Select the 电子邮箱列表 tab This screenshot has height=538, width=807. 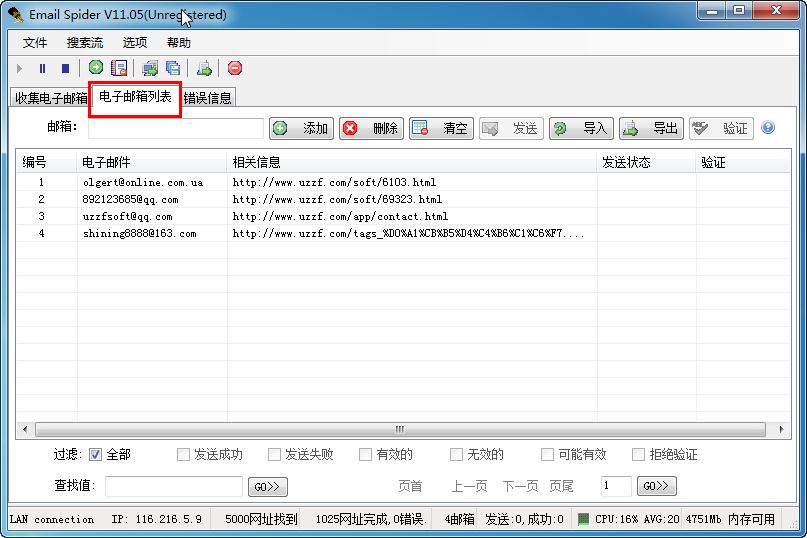point(135,97)
